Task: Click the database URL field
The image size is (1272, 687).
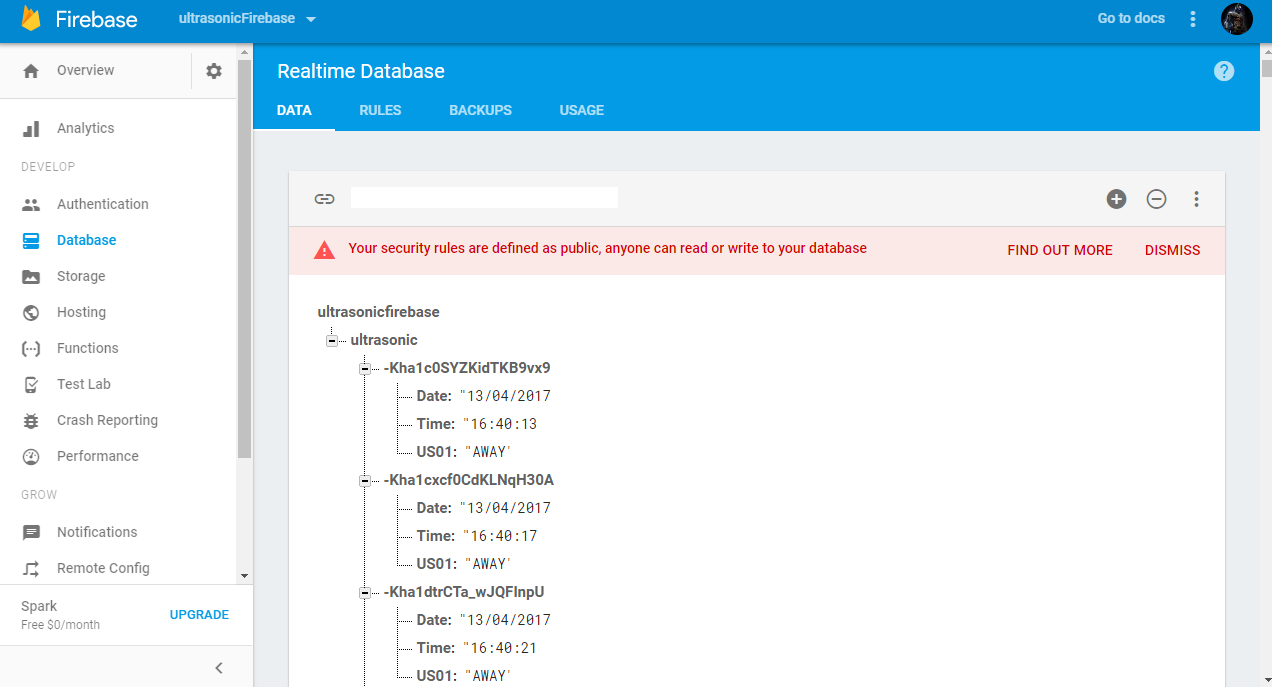Action: pos(484,198)
